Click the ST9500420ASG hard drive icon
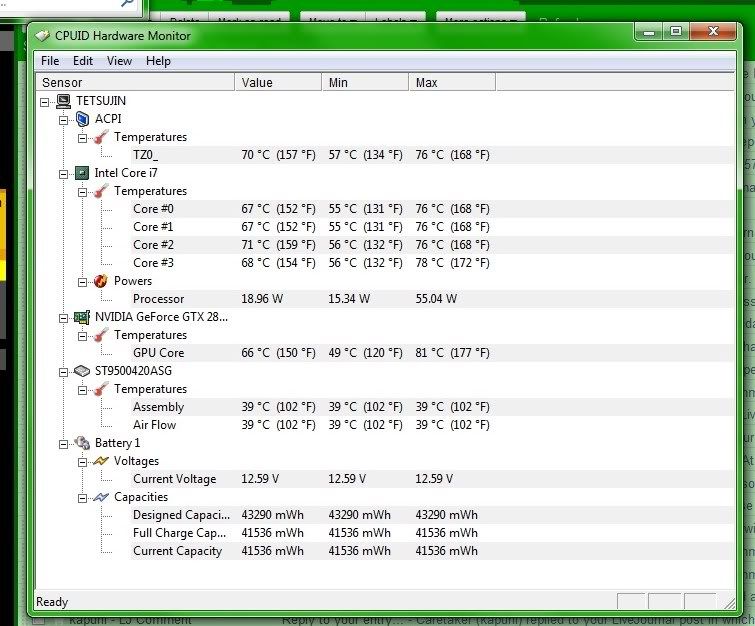This screenshot has width=755, height=626. coord(82,371)
